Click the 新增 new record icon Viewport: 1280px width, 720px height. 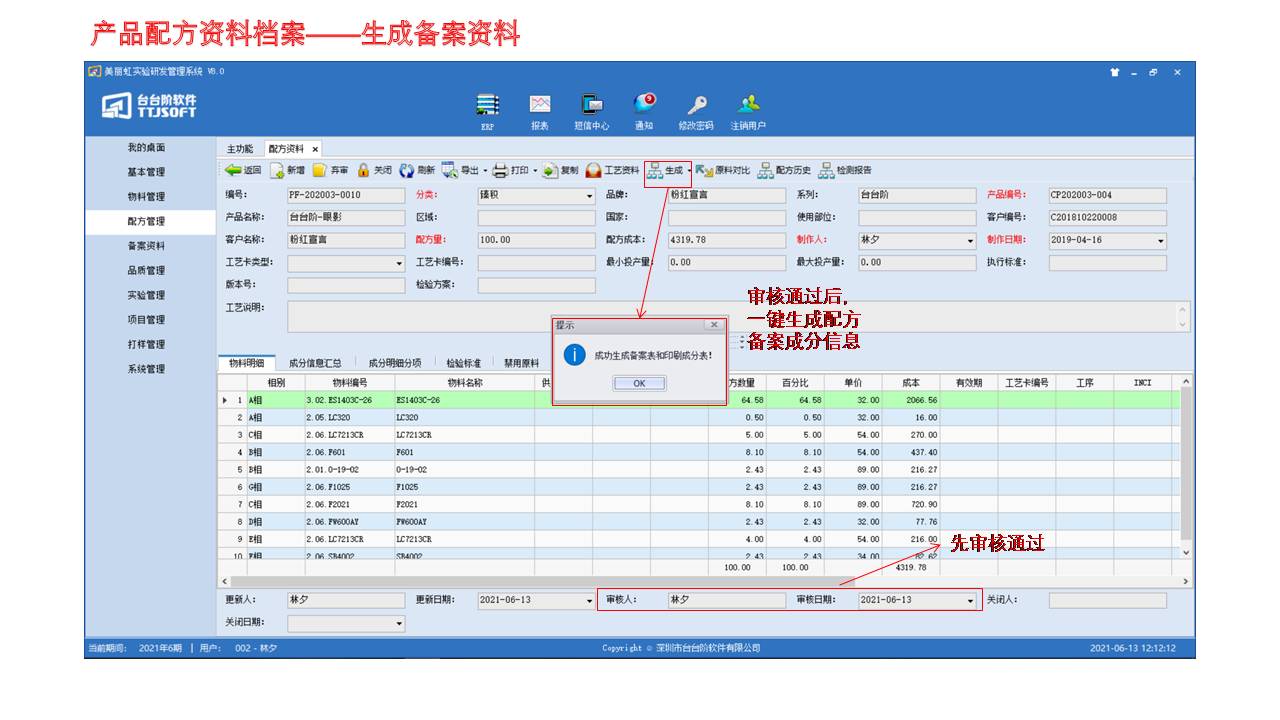click(276, 171)
